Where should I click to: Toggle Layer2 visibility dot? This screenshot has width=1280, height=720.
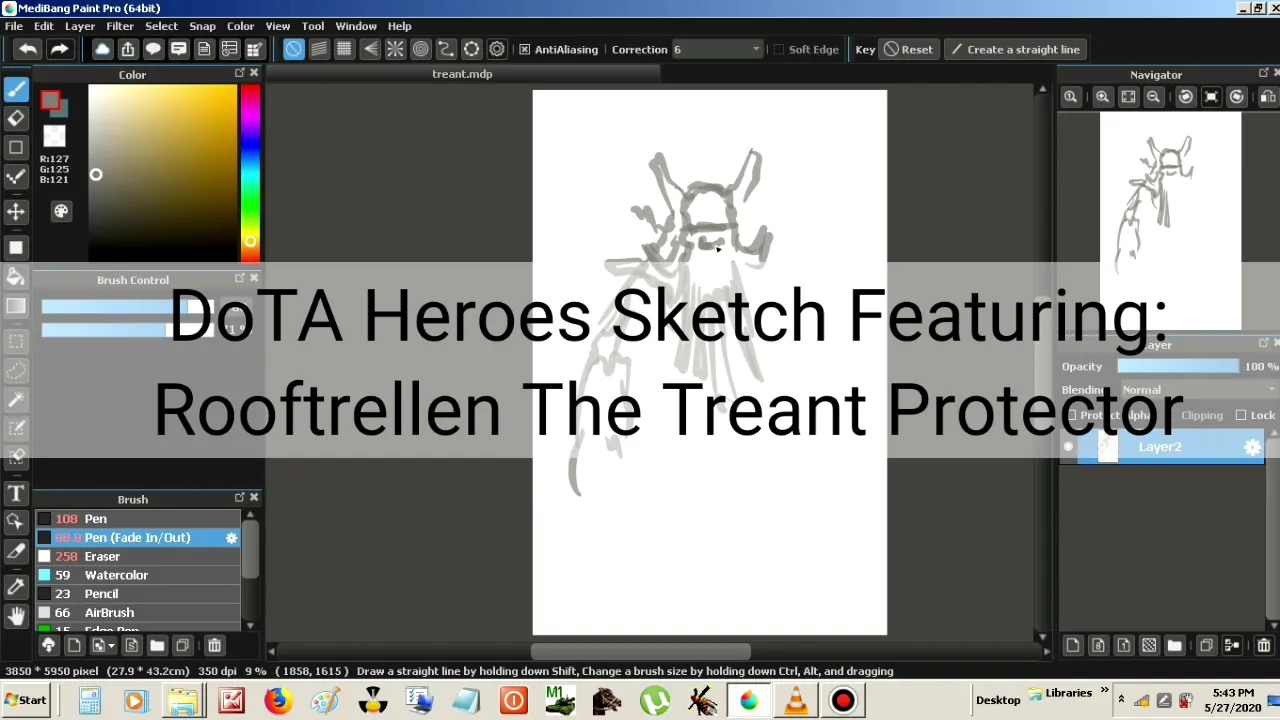pyautogui.click(x=1068, y=447)
